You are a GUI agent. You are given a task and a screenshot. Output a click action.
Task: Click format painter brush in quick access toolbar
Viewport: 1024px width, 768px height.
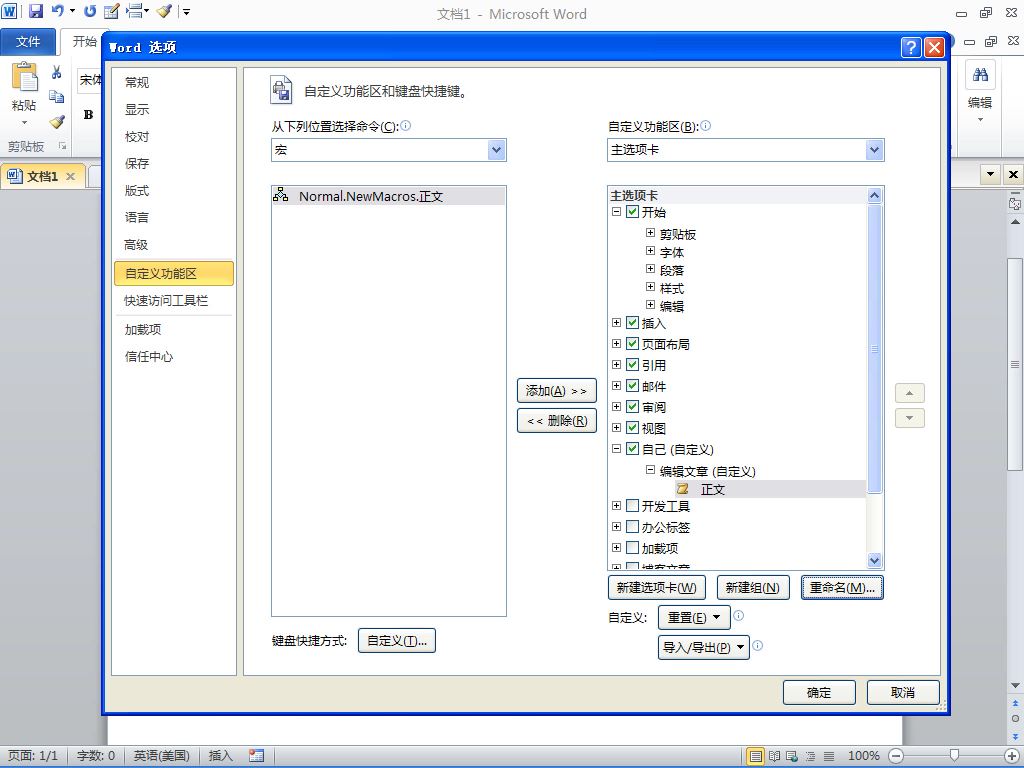[x=164, y=11]
